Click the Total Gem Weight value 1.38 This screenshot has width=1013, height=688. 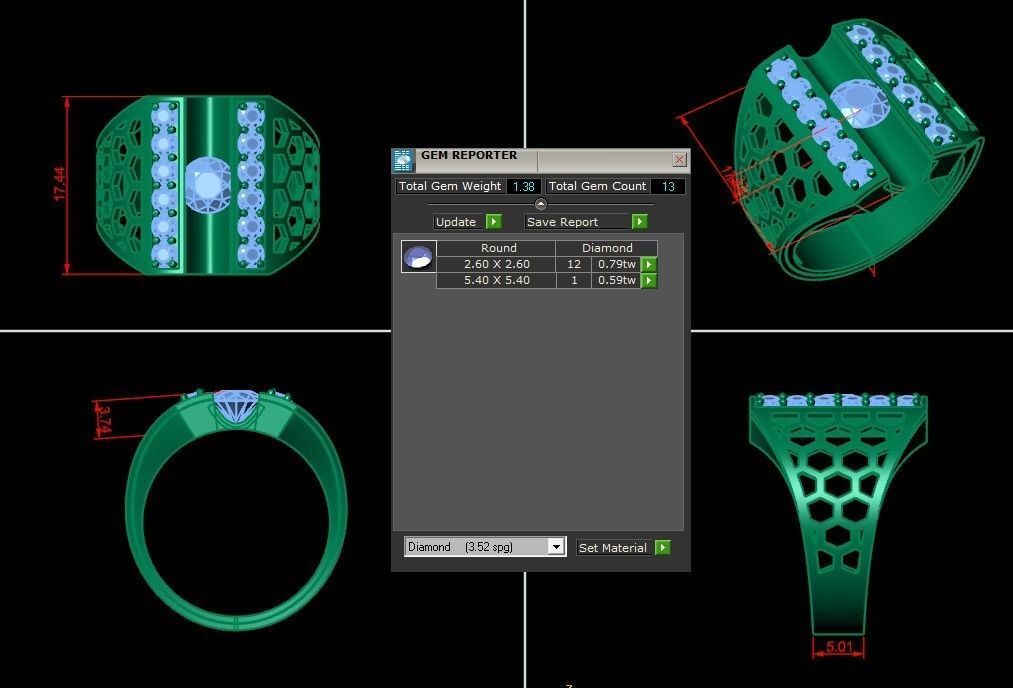[x=523, y=187]
